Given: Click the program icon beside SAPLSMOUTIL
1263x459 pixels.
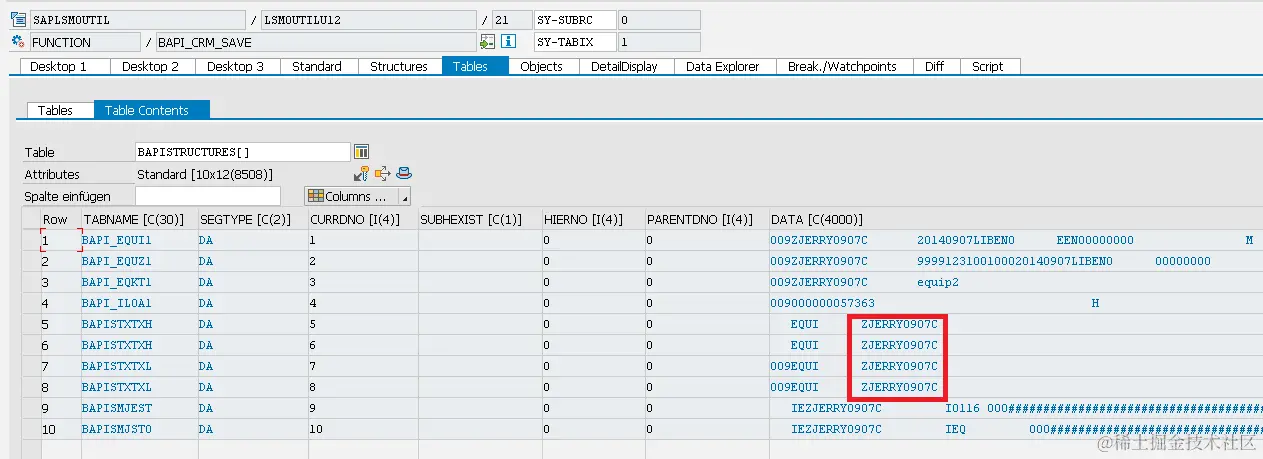Looking at the screenshot, I should coord(18,20).
